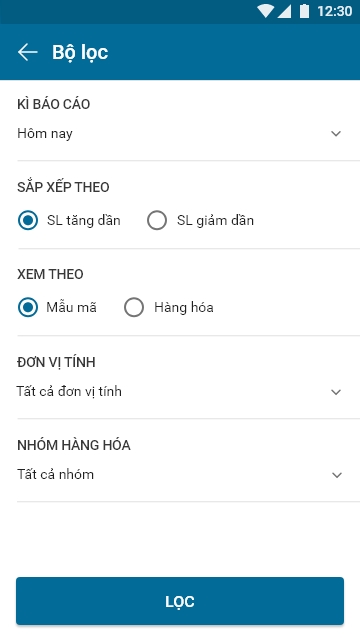Image resolution: width=360 pixels, height=640 pixels.
Task: Select the SL giảm dần radio option
Action: coord(200,220)
